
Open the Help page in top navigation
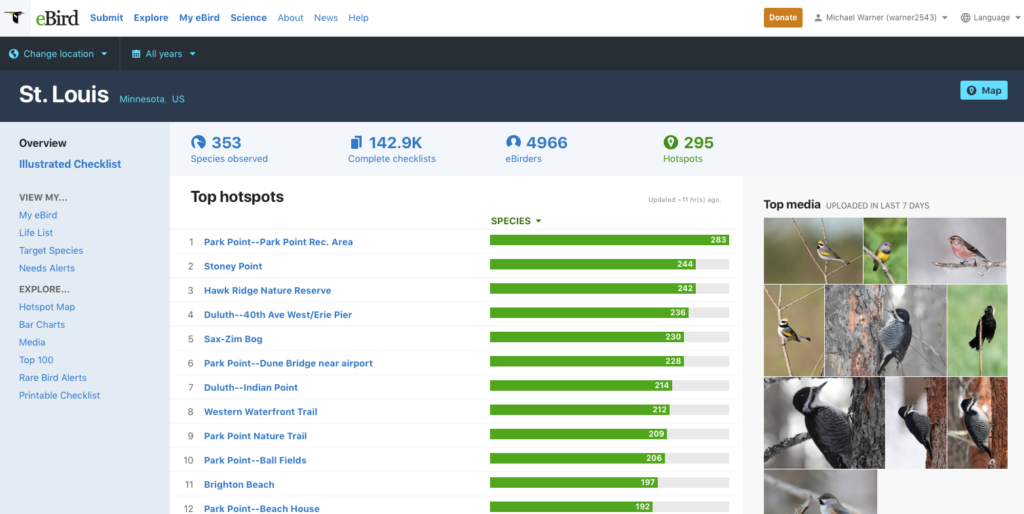[x=359, y=18]
